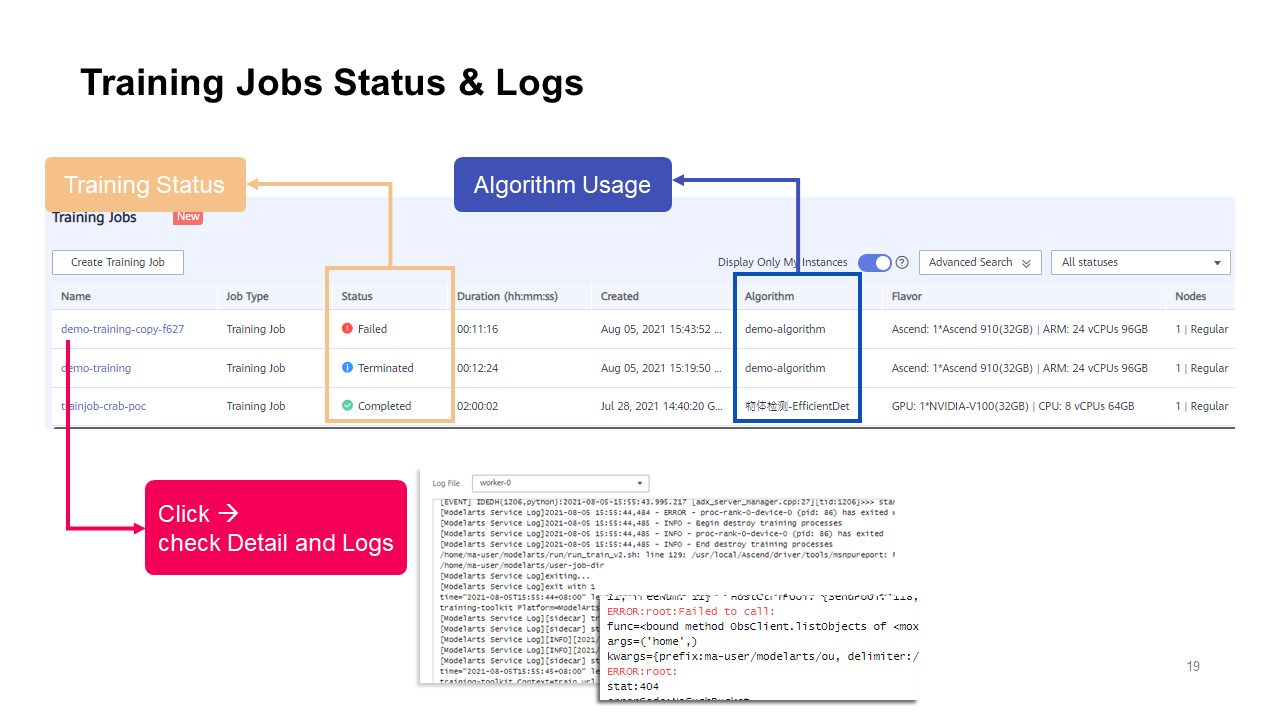Open the demo-training job link
The height and width of the screenshot is (720, 1280).
[96, 368]
